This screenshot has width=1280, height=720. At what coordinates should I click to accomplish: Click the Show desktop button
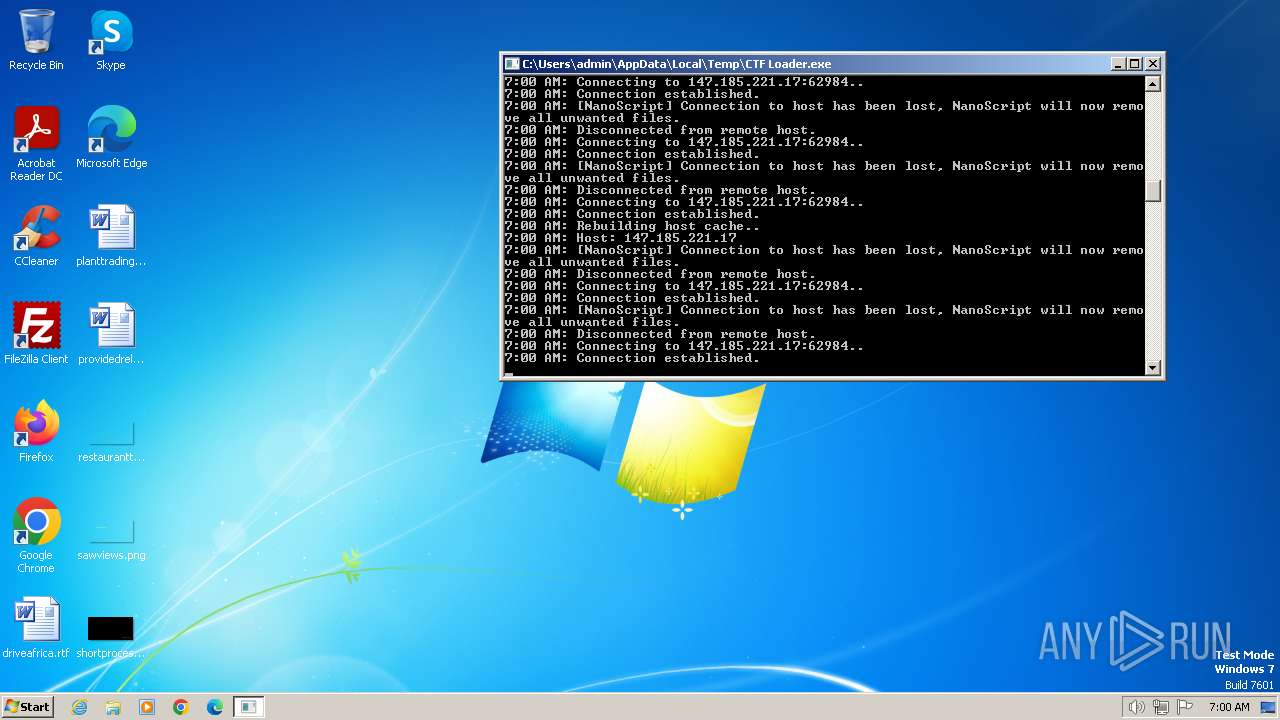click(1268, 707)
